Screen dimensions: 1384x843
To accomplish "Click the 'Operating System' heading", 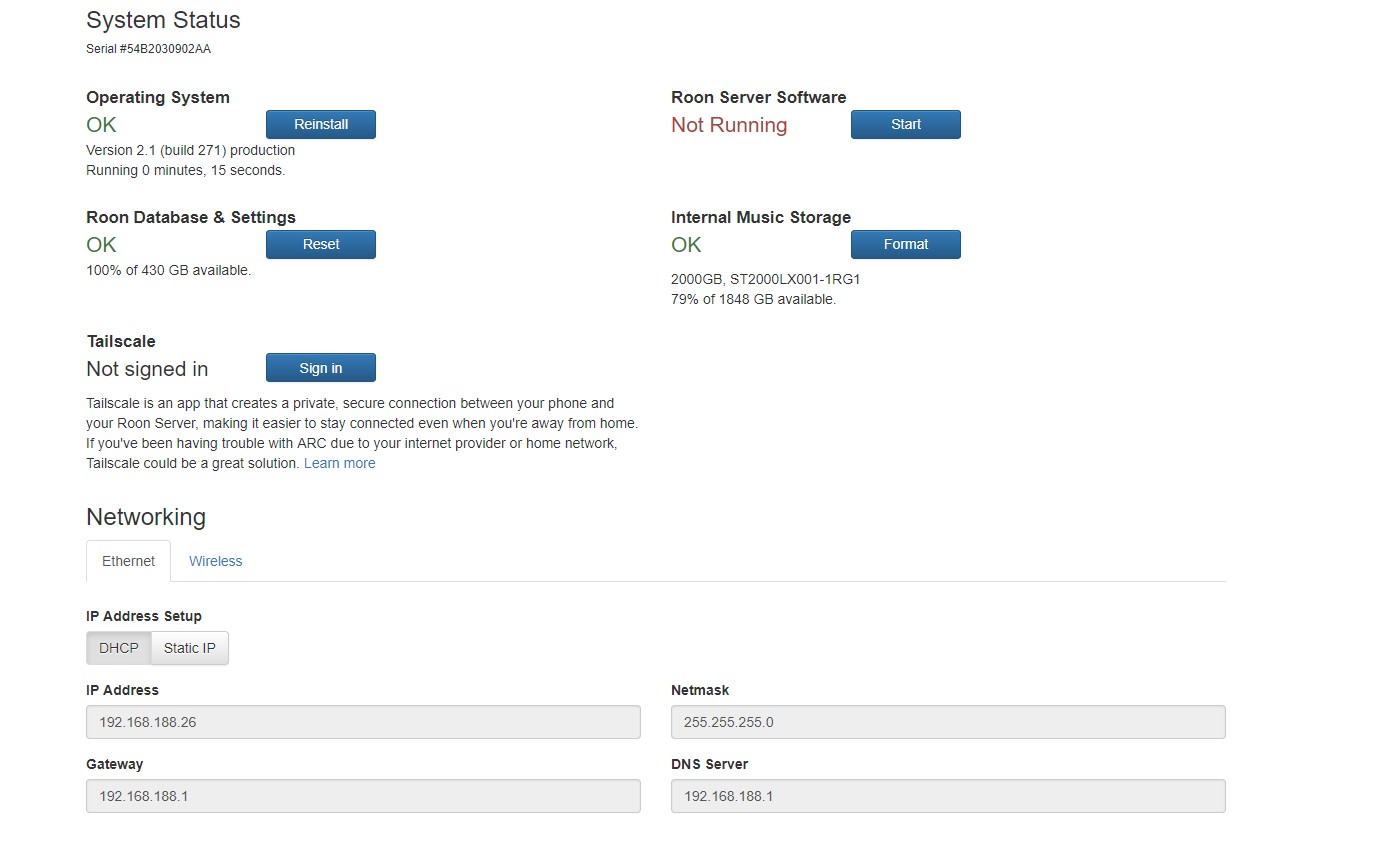I will pos(158,97).
